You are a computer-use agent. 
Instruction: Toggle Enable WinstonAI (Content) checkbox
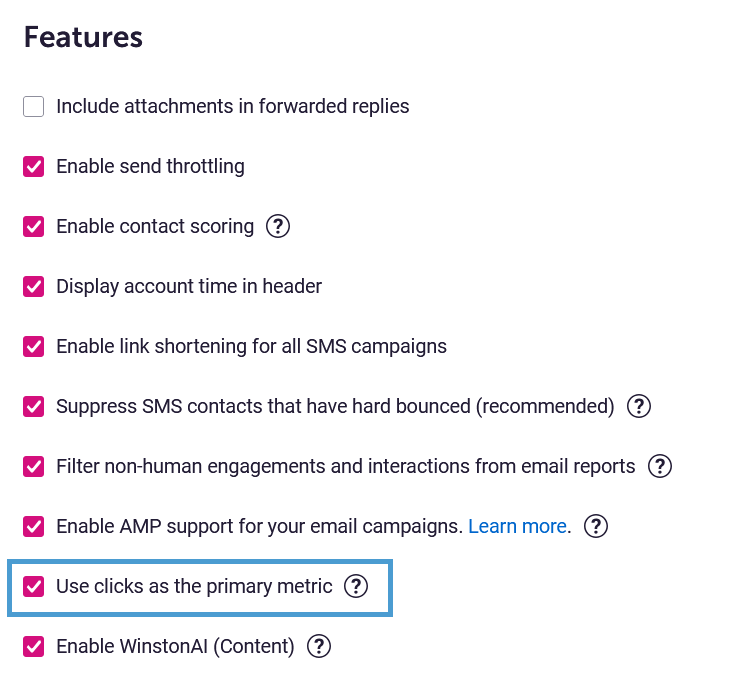pyautogui.click(x=34, y=646)
